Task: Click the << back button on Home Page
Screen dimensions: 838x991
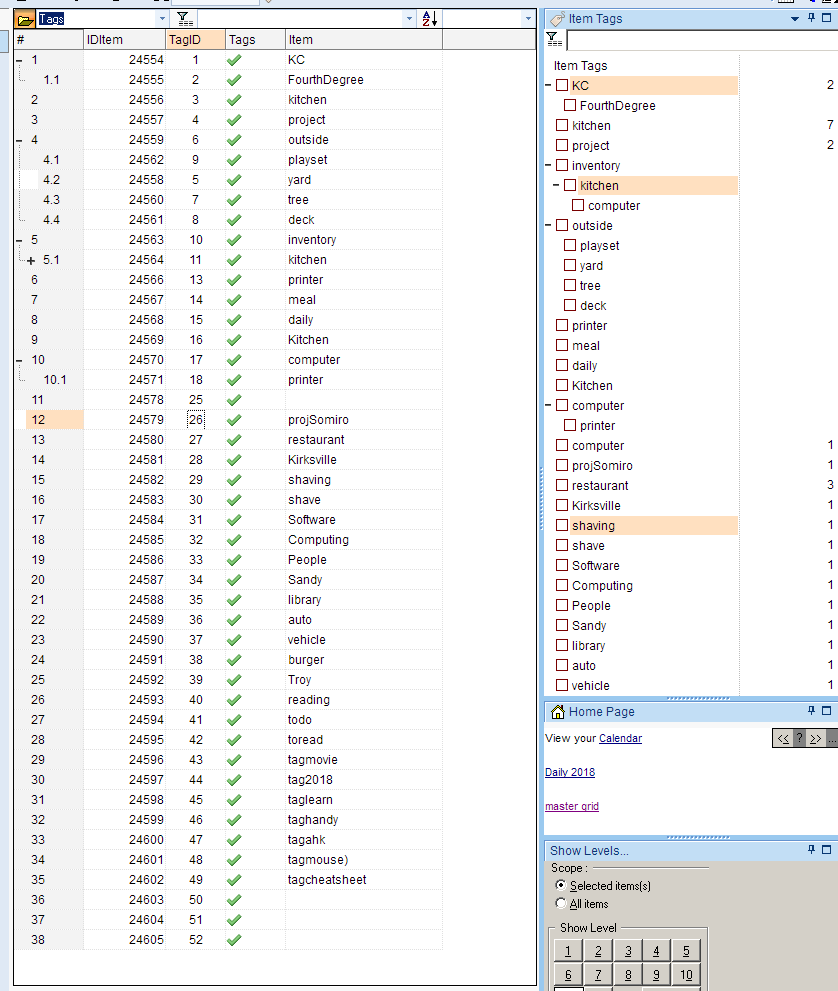Action: click(x=783, y=738)
